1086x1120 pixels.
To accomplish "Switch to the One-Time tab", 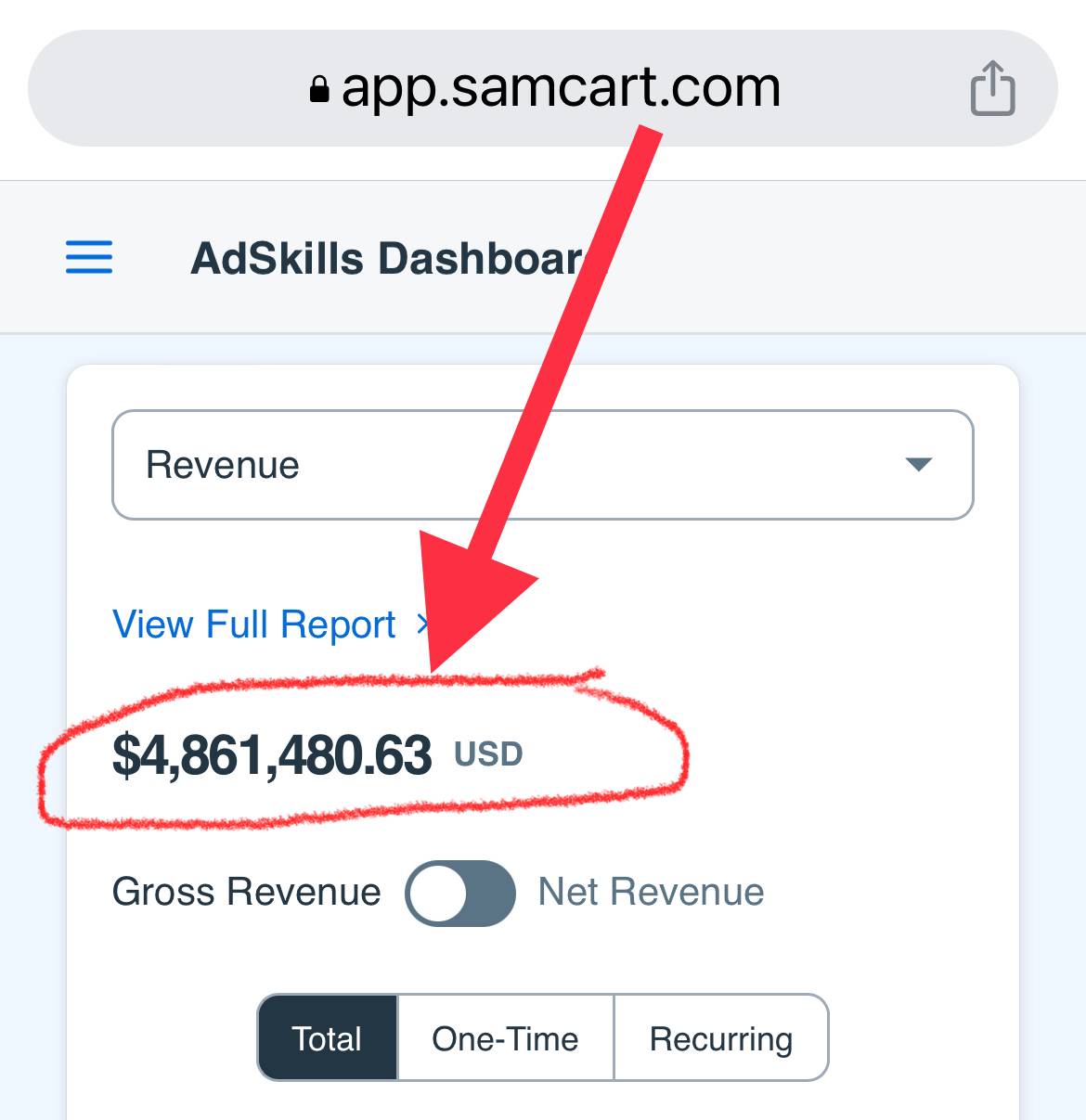I will coord(505,1037).
